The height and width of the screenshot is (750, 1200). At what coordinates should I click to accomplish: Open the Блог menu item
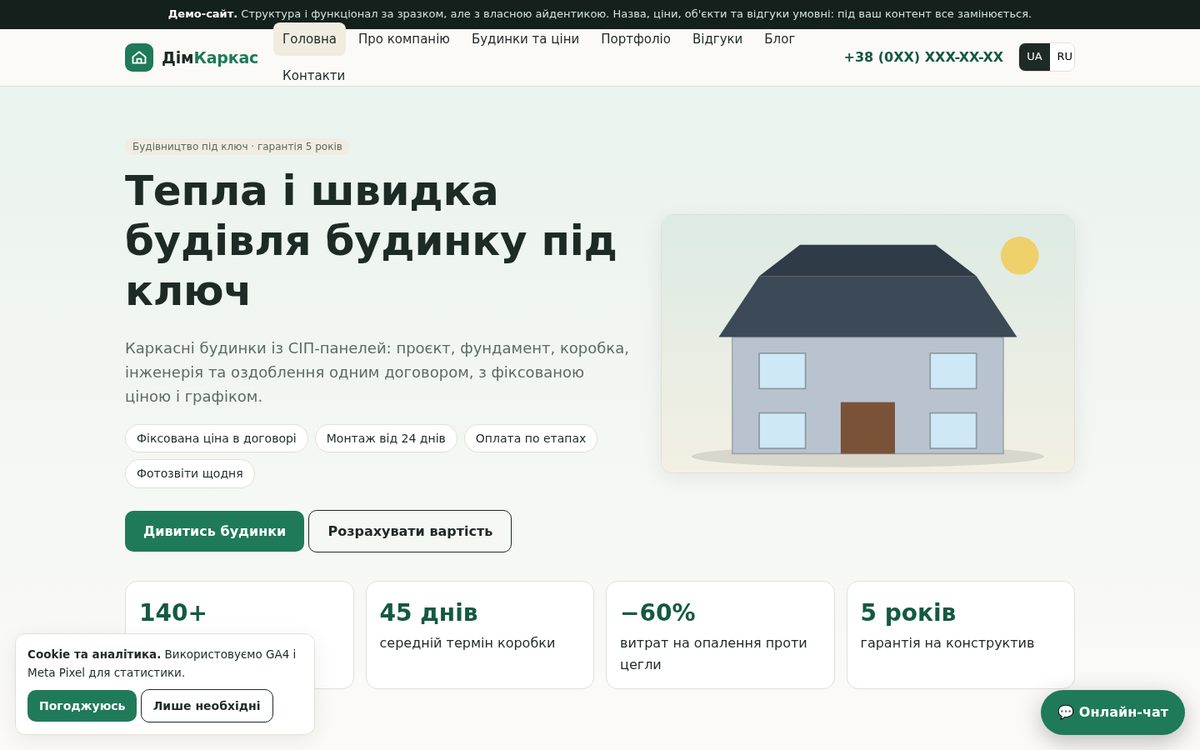[x=780, y=39]
